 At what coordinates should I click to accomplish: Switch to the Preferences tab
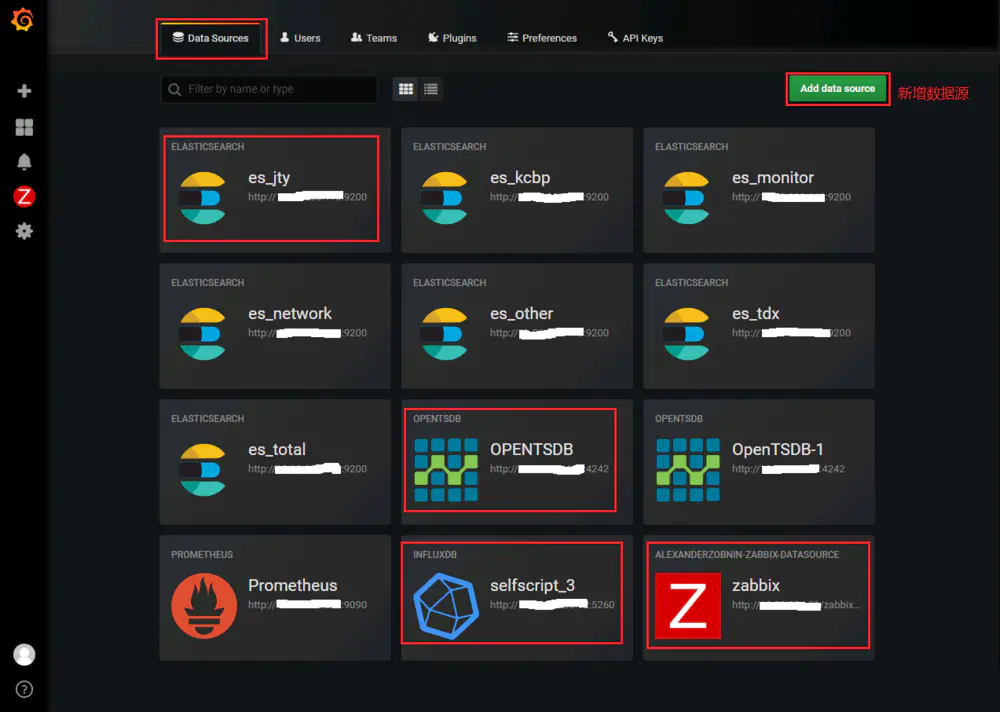pyautogui.click(x=542, y=38)
